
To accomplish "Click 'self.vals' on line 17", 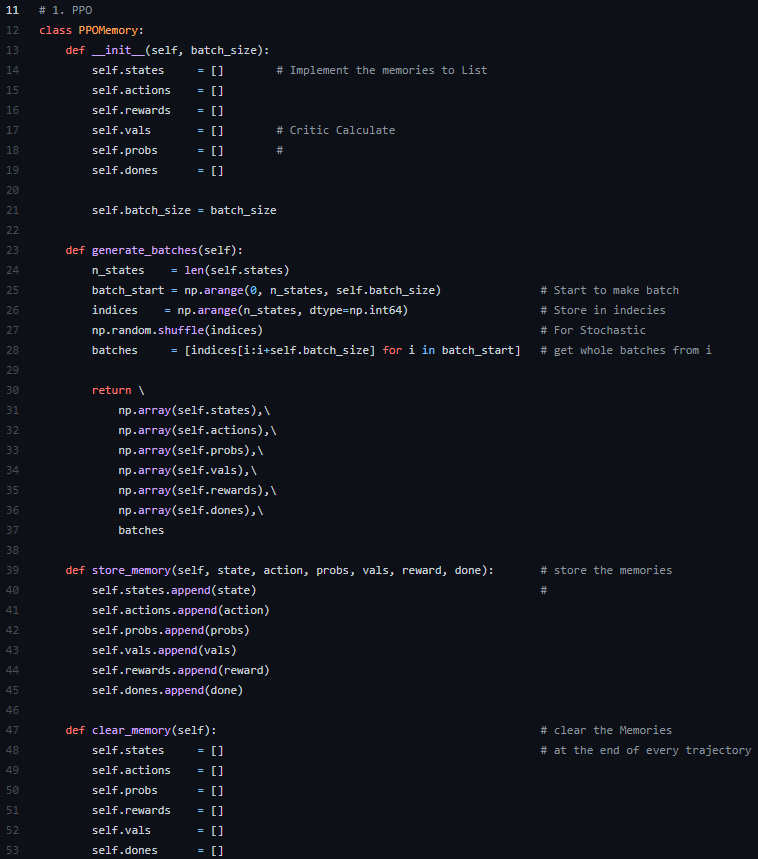I will pos(122,130).
